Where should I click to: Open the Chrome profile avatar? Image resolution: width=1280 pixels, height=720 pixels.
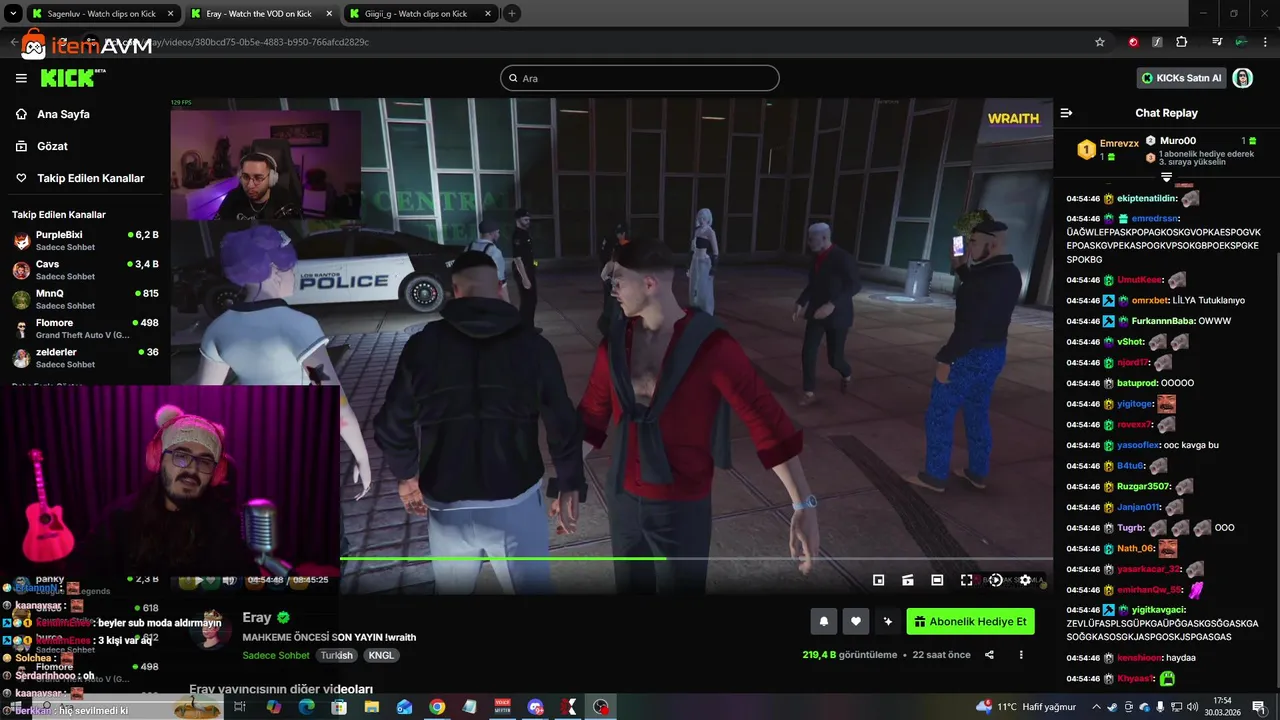click(1241, 42)
